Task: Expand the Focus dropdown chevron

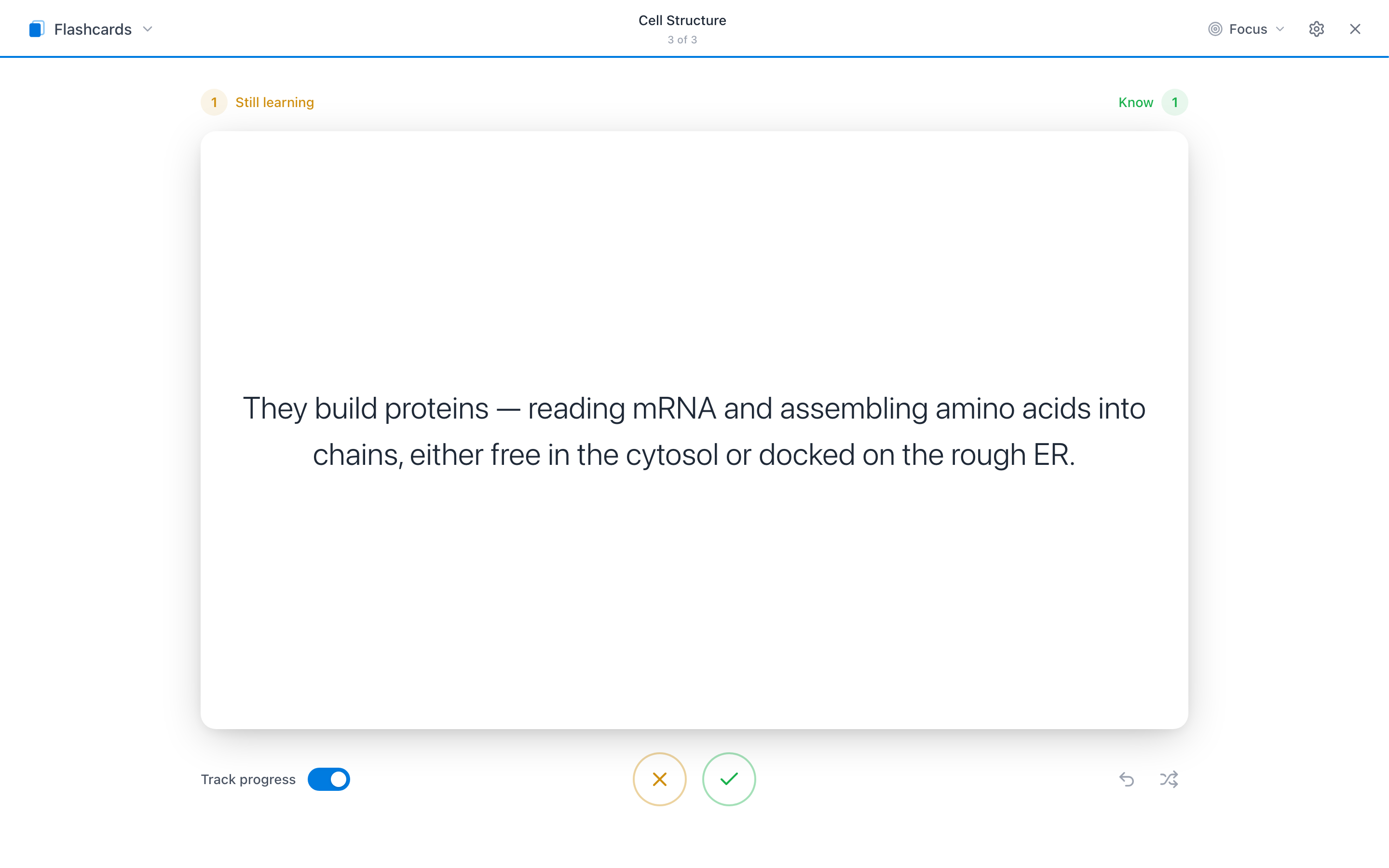Action: [x=1280, y=29]
